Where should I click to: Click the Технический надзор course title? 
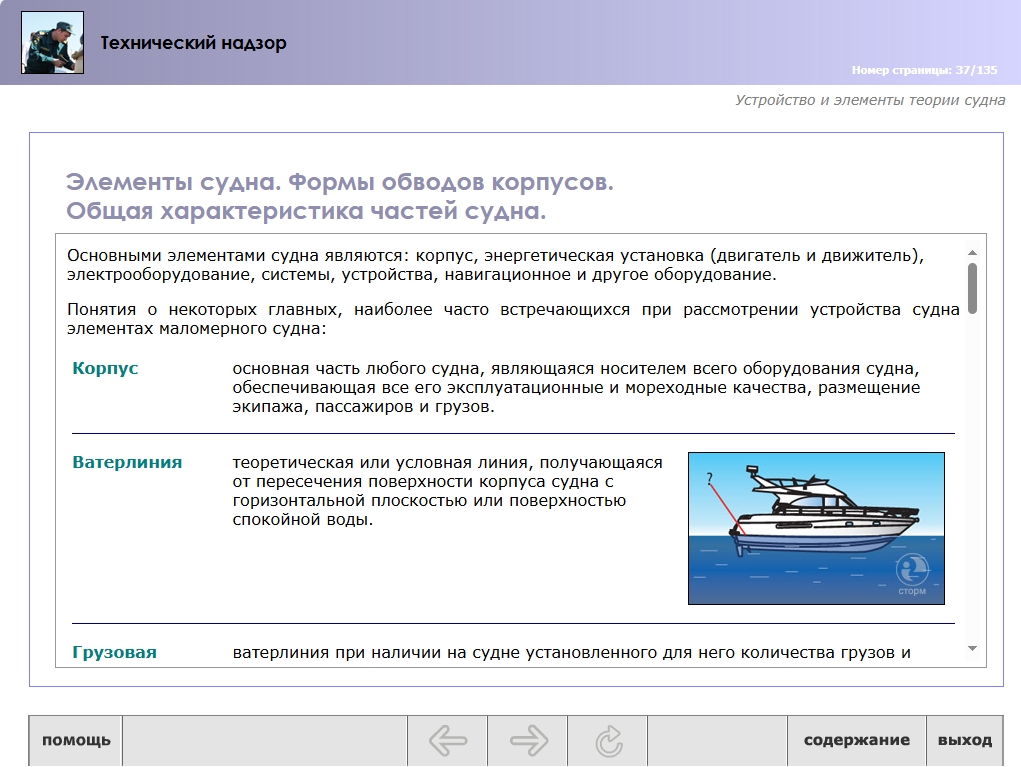pyautogui.click(x=193, y=43)
